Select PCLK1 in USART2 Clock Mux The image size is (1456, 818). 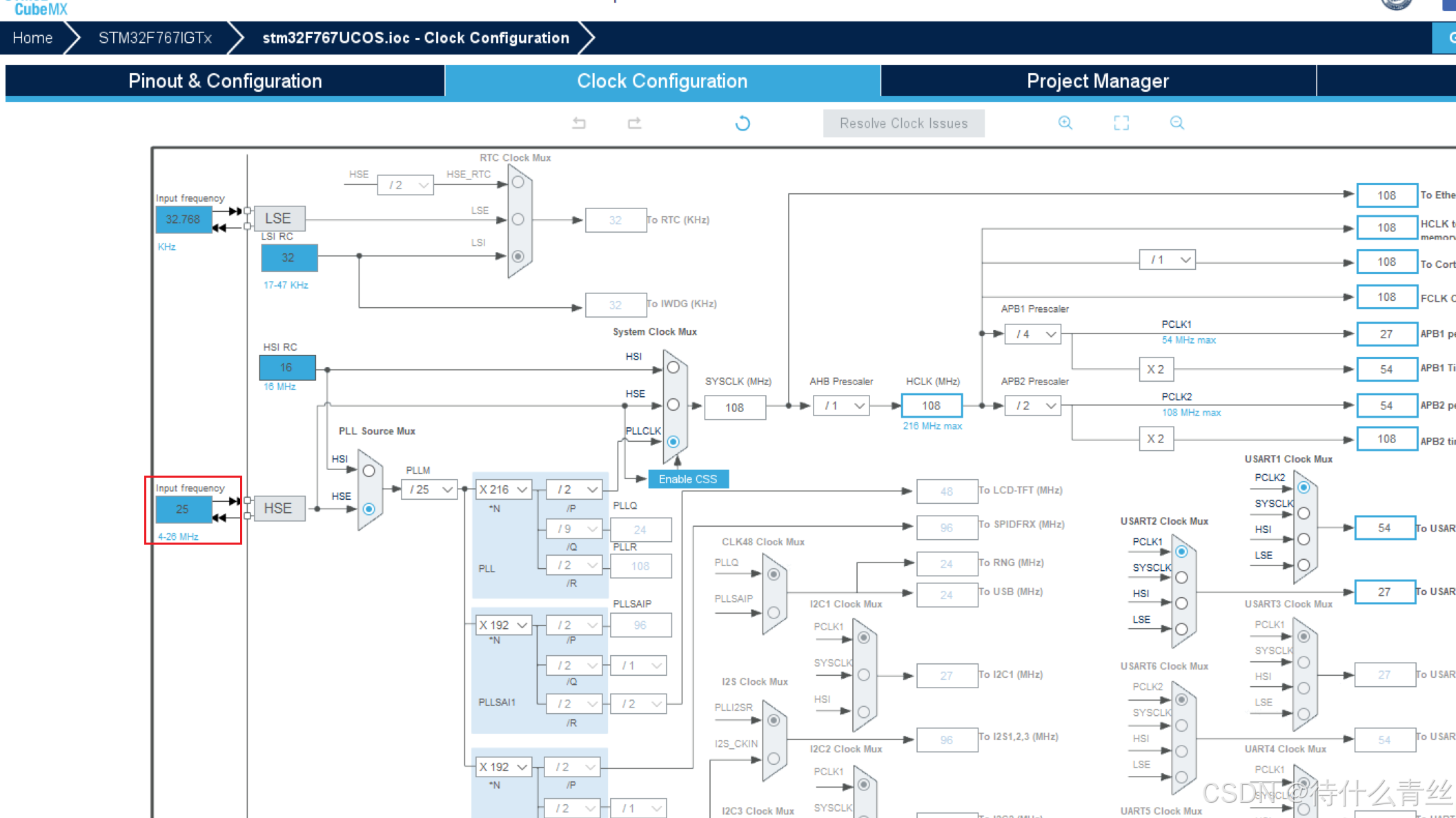pyautogui.click(x=1181, y=552)
